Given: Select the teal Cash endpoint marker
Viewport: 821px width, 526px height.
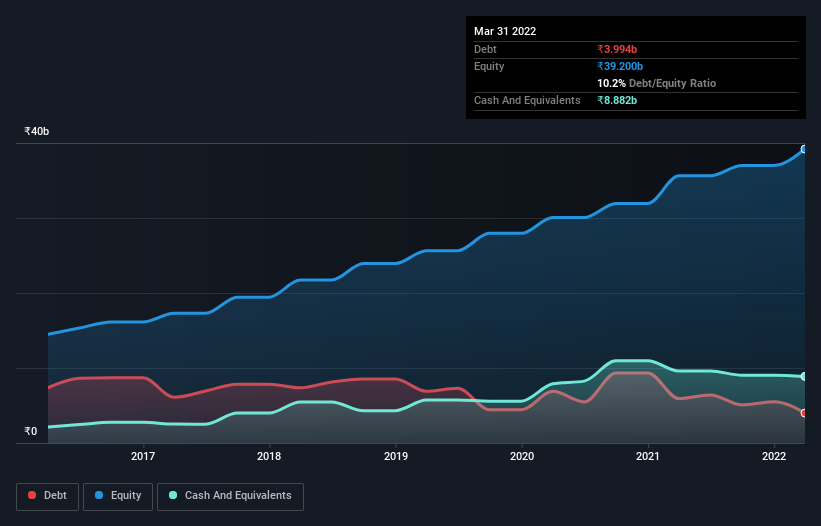Looking at the screenshot, I should click(804, 376).
